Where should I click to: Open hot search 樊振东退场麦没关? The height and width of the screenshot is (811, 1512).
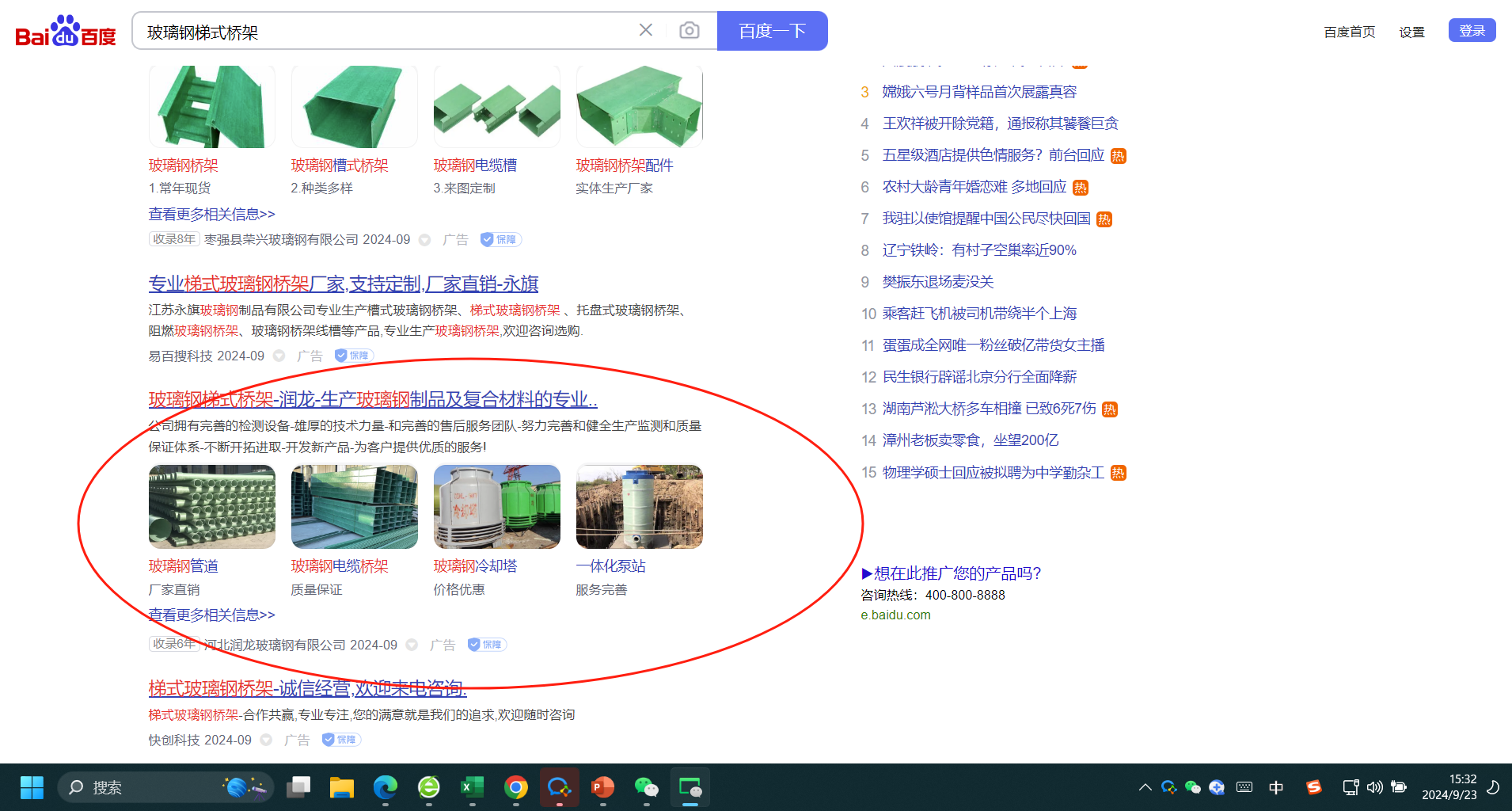tap(938, 282)
